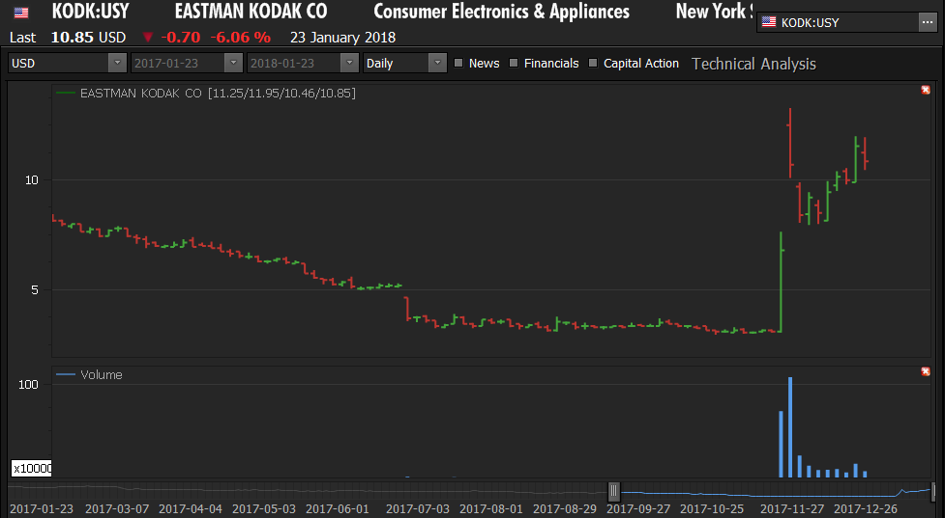The width and height of the screenshot is (945, 518).
Task: Click the EASTMAN KODAK CO chart legend text
Action: click(218, 93)
